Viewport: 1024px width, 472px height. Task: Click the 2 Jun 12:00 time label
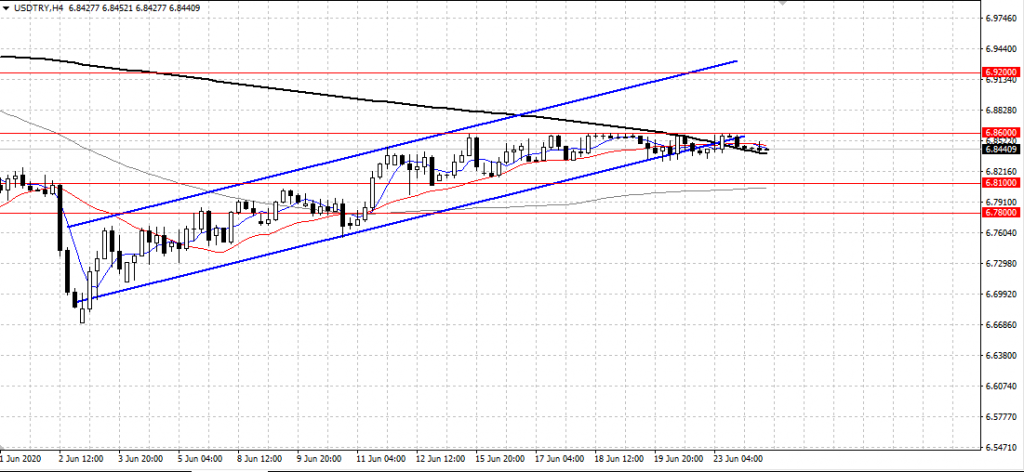[81, 459]
